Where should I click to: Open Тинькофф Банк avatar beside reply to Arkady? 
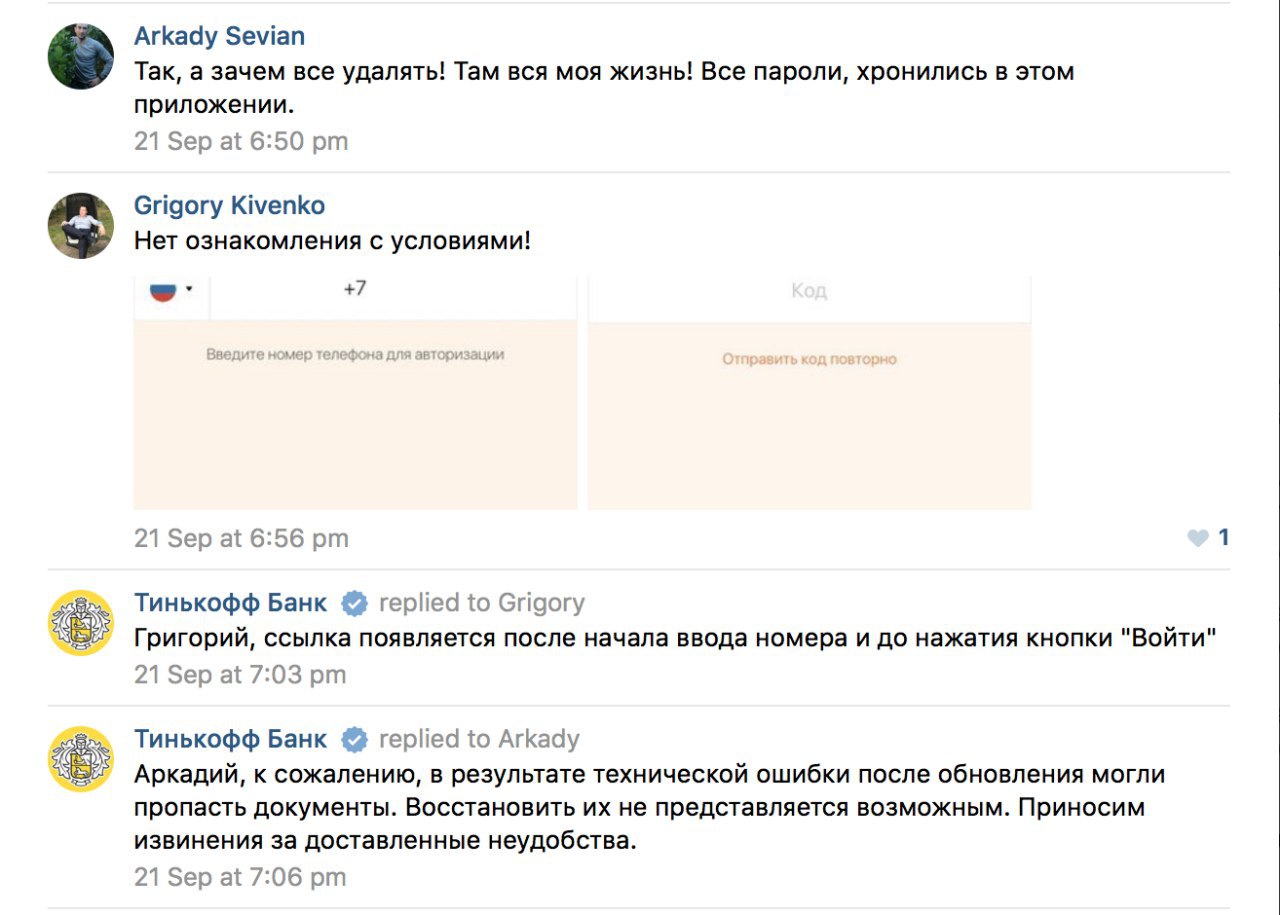pos(81,759)
